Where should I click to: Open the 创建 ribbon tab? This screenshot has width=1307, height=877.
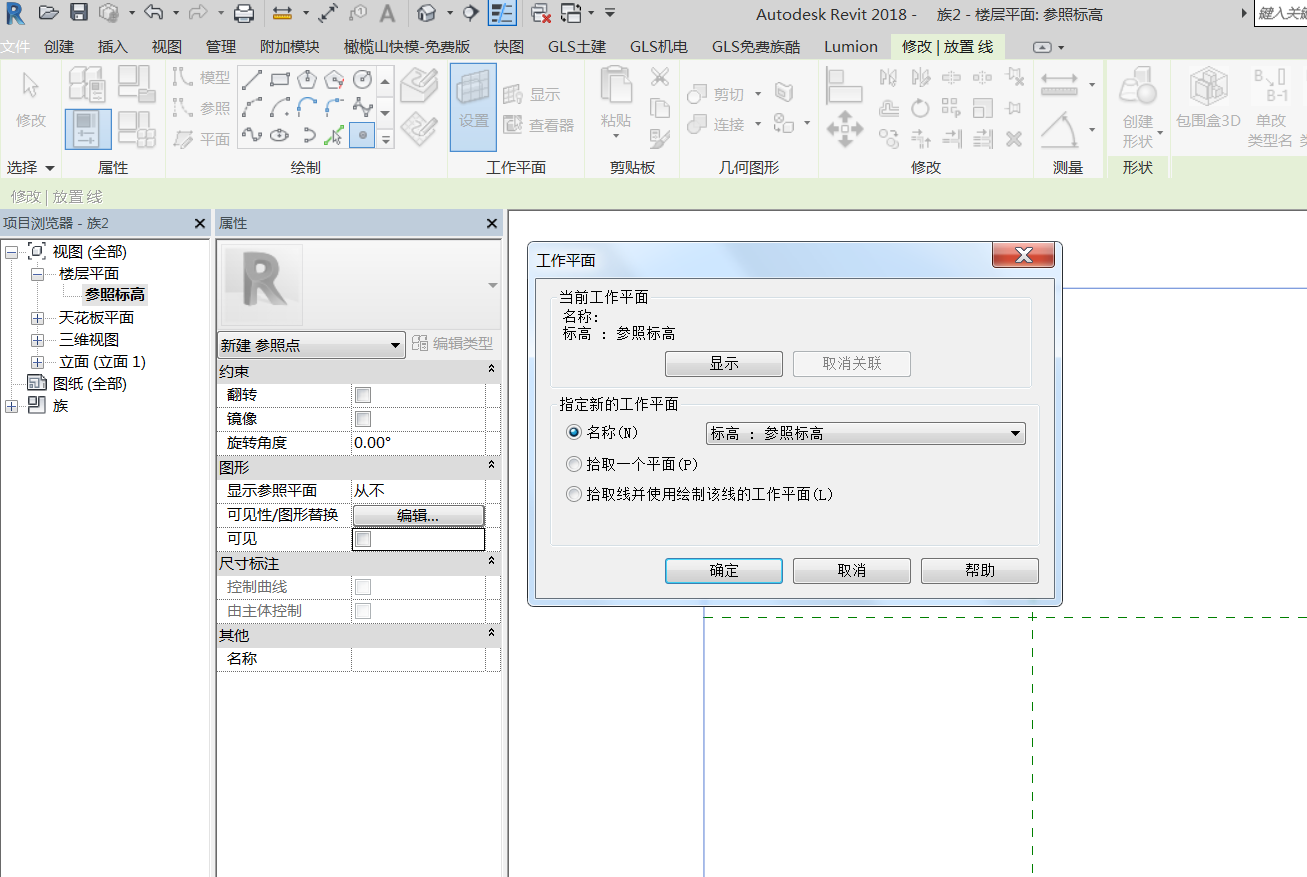coord(59,47)
